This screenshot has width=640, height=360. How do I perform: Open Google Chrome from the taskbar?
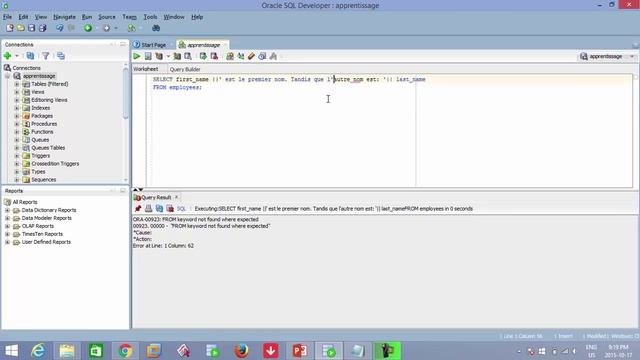125,351
